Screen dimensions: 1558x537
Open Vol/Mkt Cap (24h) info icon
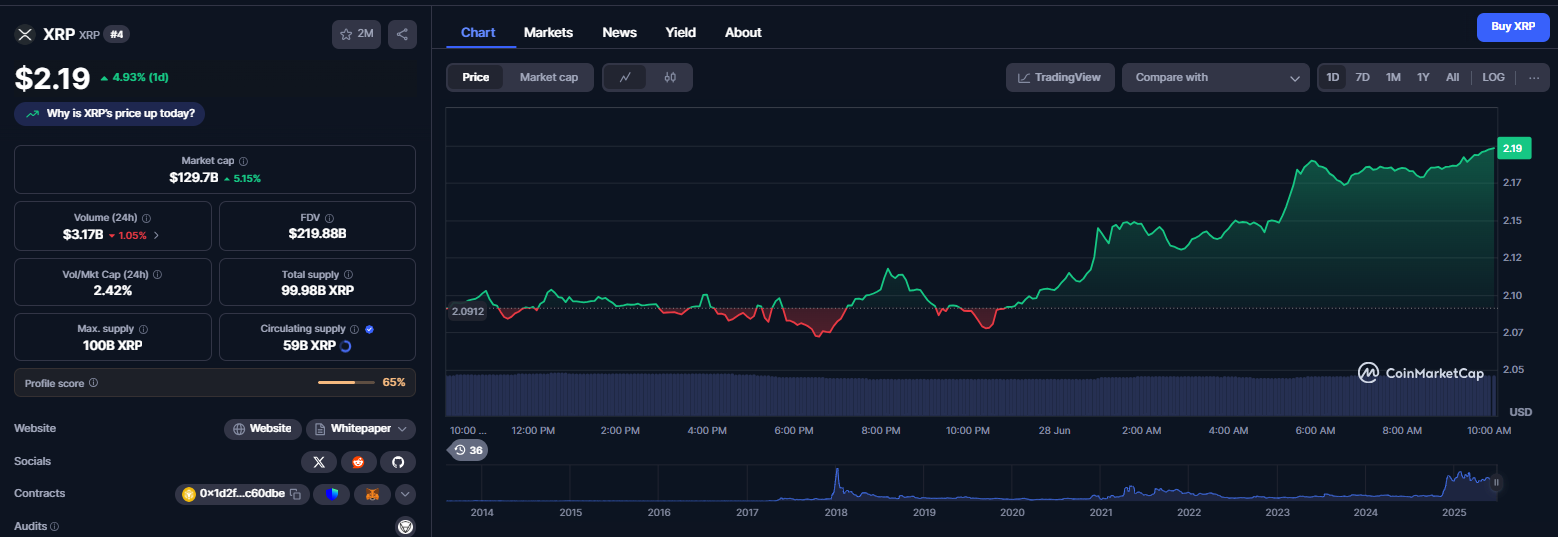pyautogui.click(x=157, y=274)
